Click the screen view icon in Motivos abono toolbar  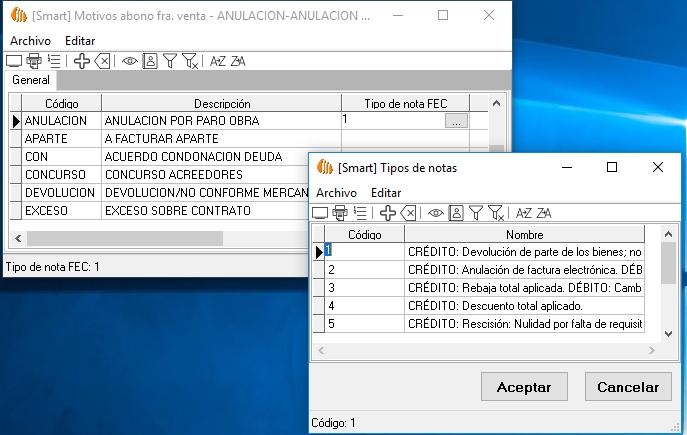14,61
